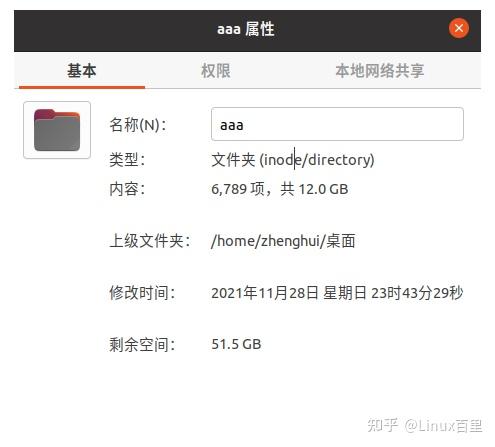
Task: Click the 文件夹 (inode/directory) type text
Action: coord(293,160)
